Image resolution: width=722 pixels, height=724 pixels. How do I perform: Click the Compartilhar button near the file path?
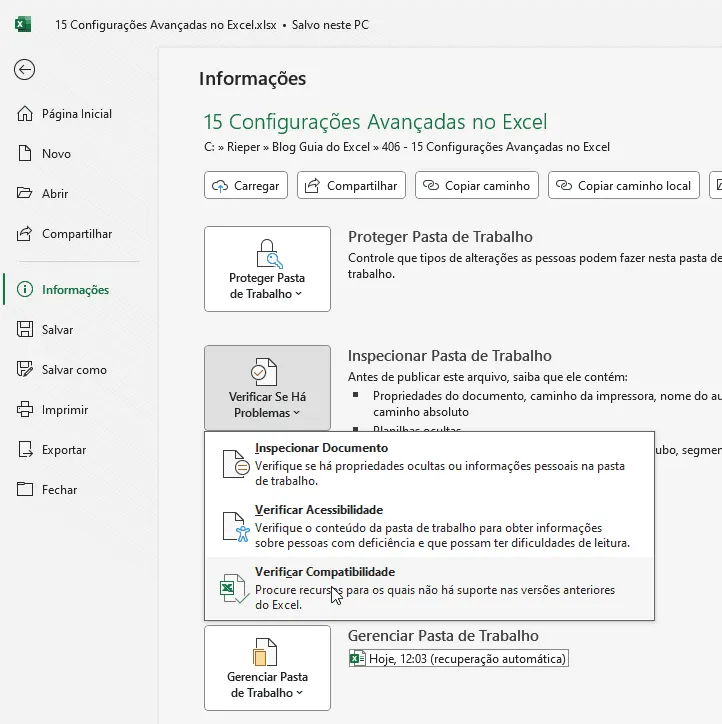click(351, 185)
